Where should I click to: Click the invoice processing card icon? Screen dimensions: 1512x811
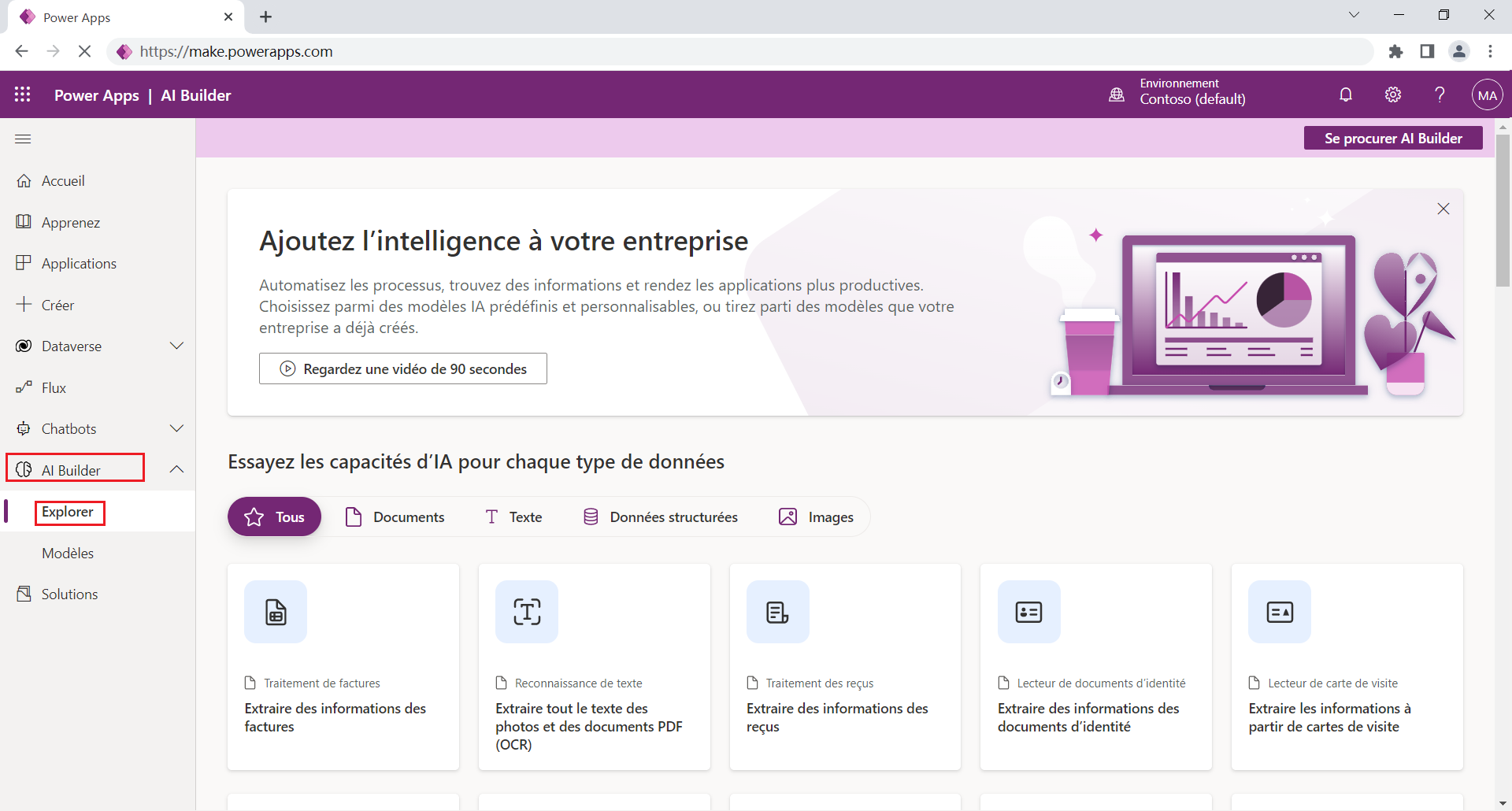coord(276,612)
